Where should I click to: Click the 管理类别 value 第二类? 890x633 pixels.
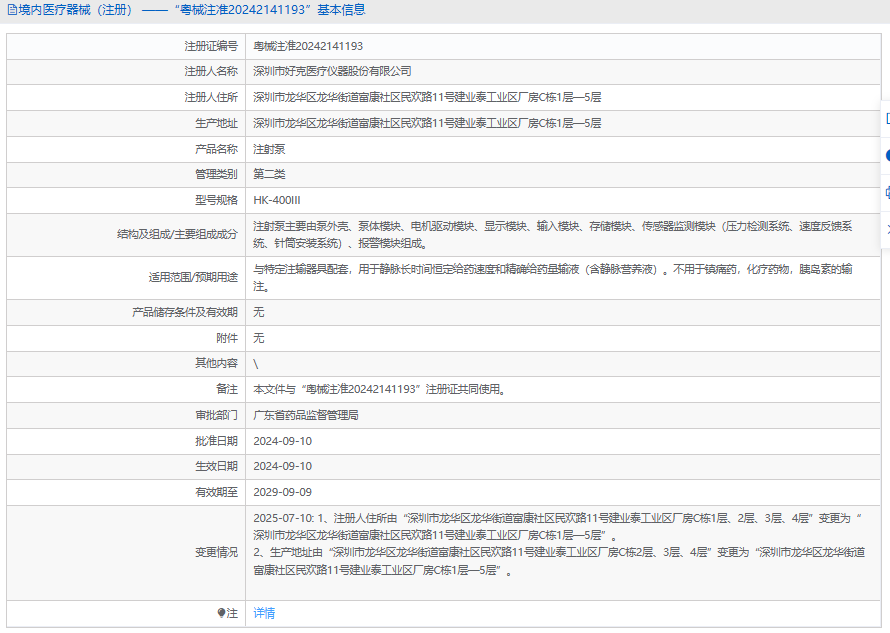(x=269, y=174)
